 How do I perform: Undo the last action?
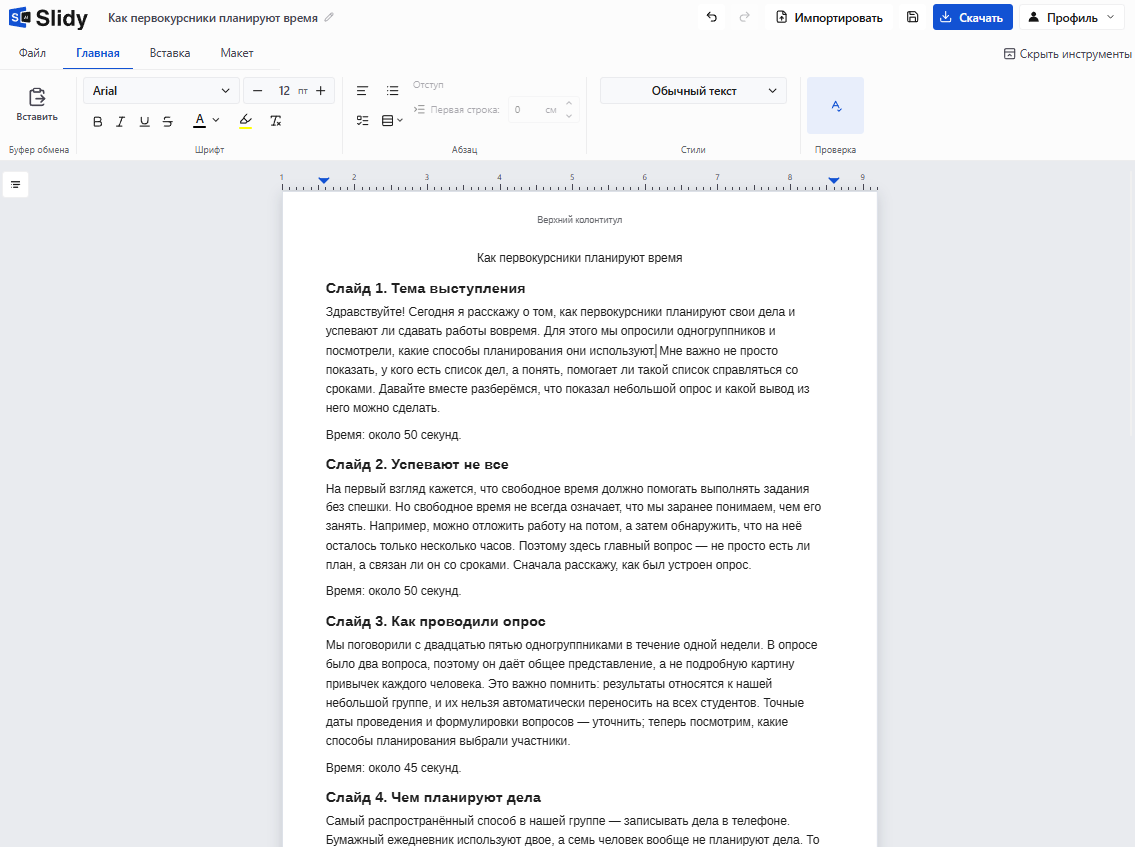click(x=712, y=17)
